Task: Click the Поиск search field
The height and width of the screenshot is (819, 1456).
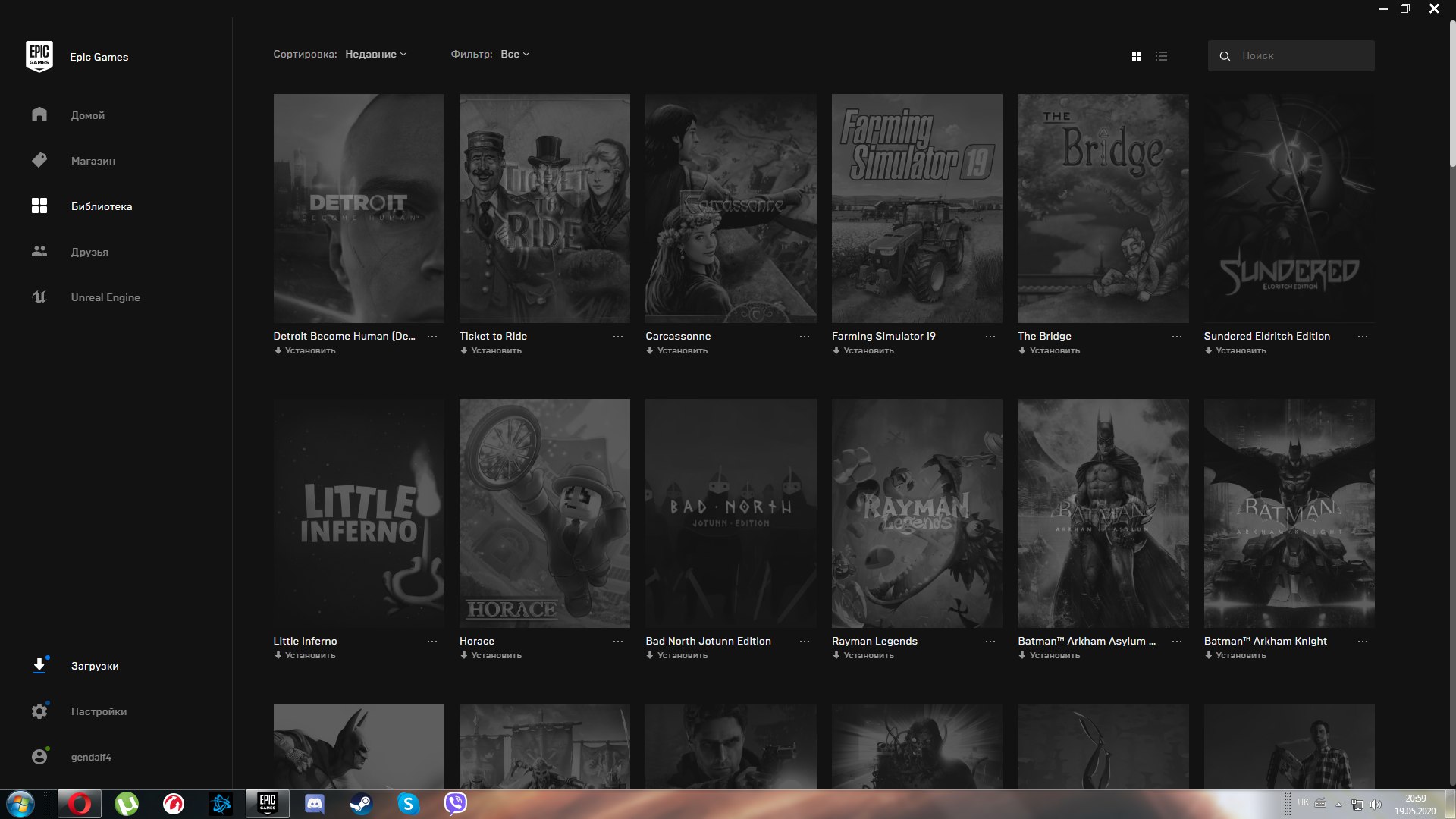Action: (1291, 56)
